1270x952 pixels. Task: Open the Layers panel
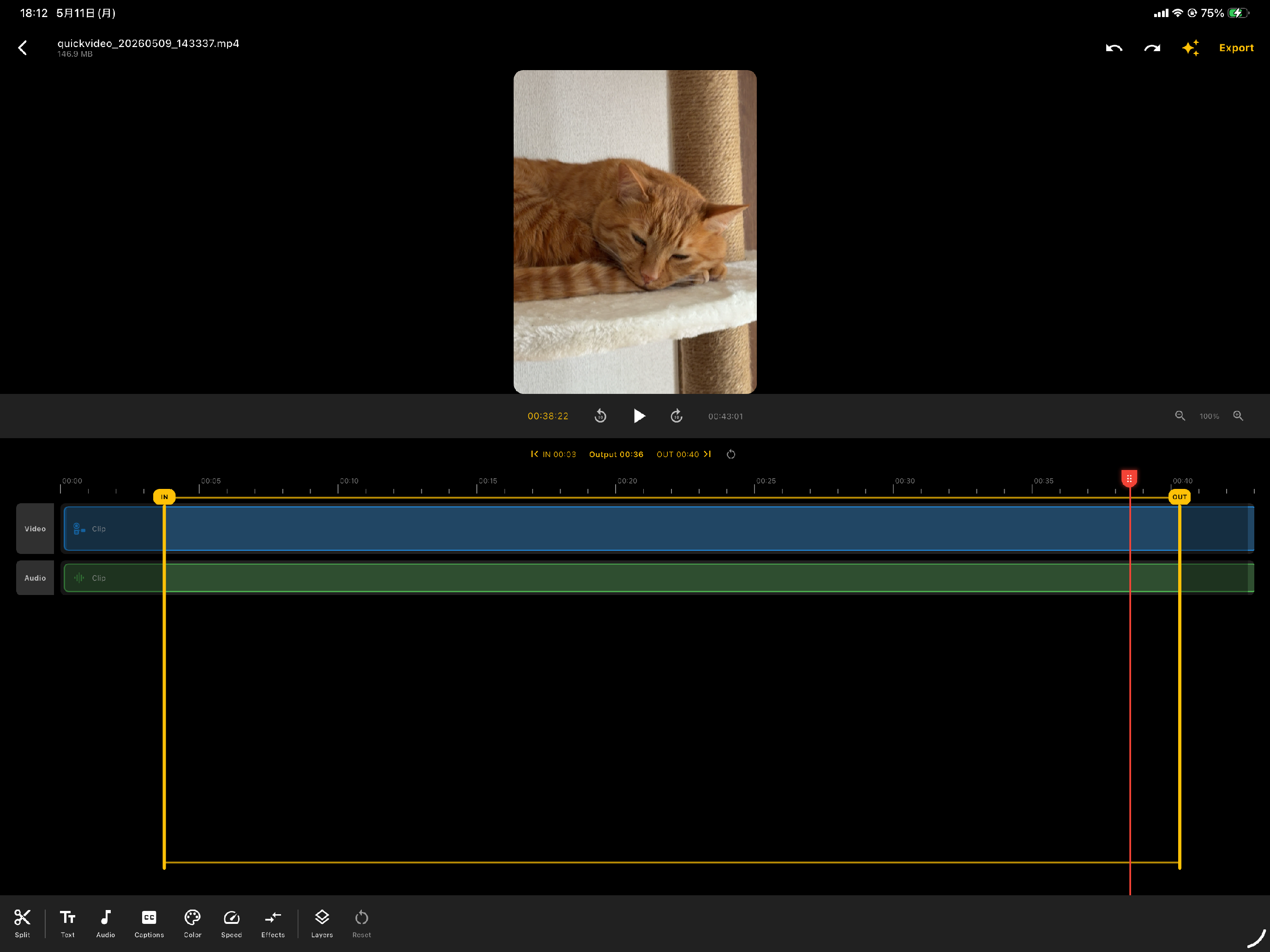(x=322, y=923)
